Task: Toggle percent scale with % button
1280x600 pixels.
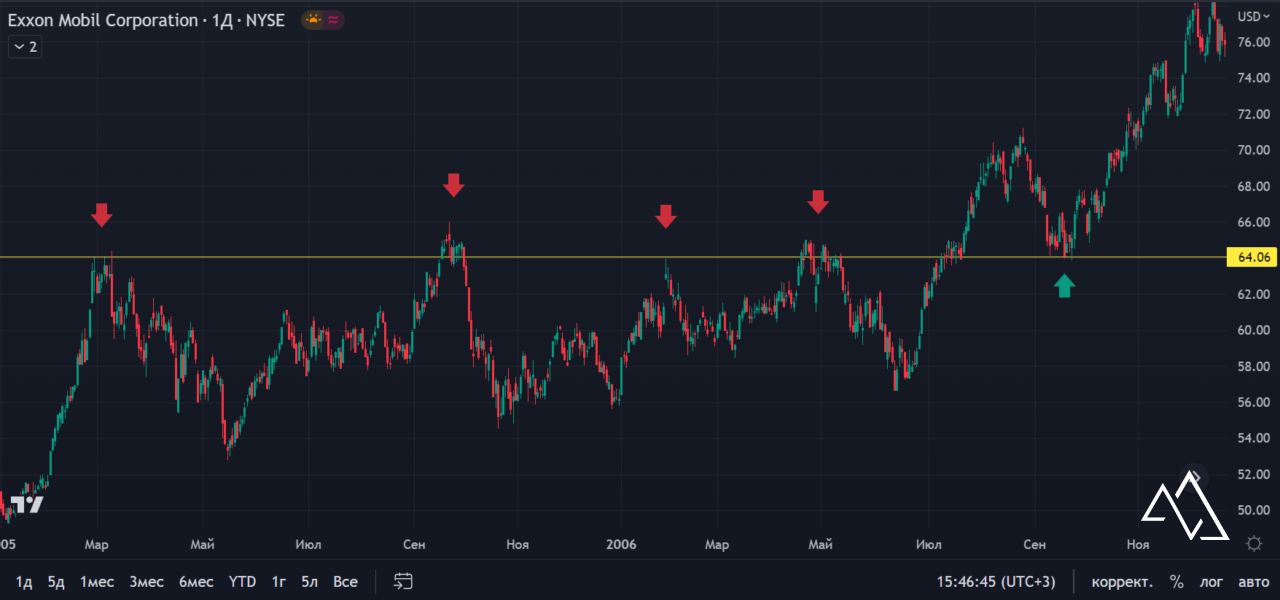Action: pos(1177,581)
